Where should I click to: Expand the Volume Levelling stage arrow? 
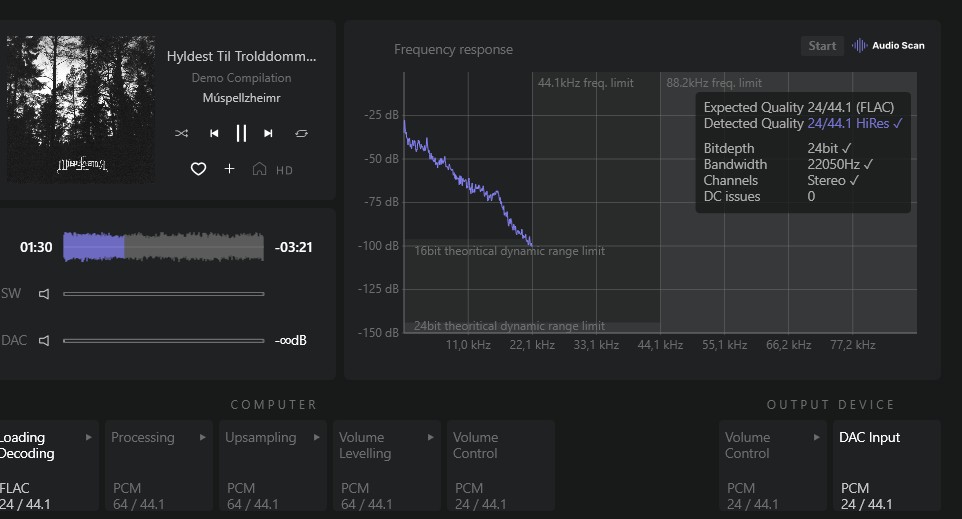tap(431, 437)
